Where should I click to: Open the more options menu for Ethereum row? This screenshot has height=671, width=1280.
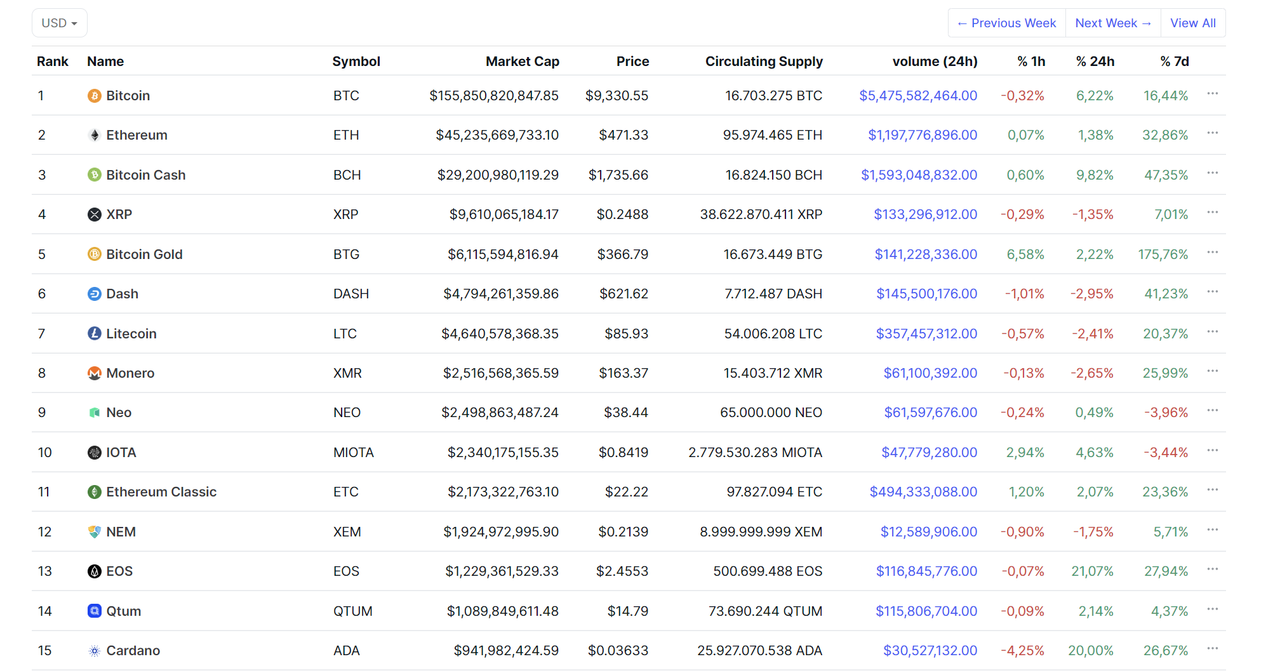coord(1212,133)
